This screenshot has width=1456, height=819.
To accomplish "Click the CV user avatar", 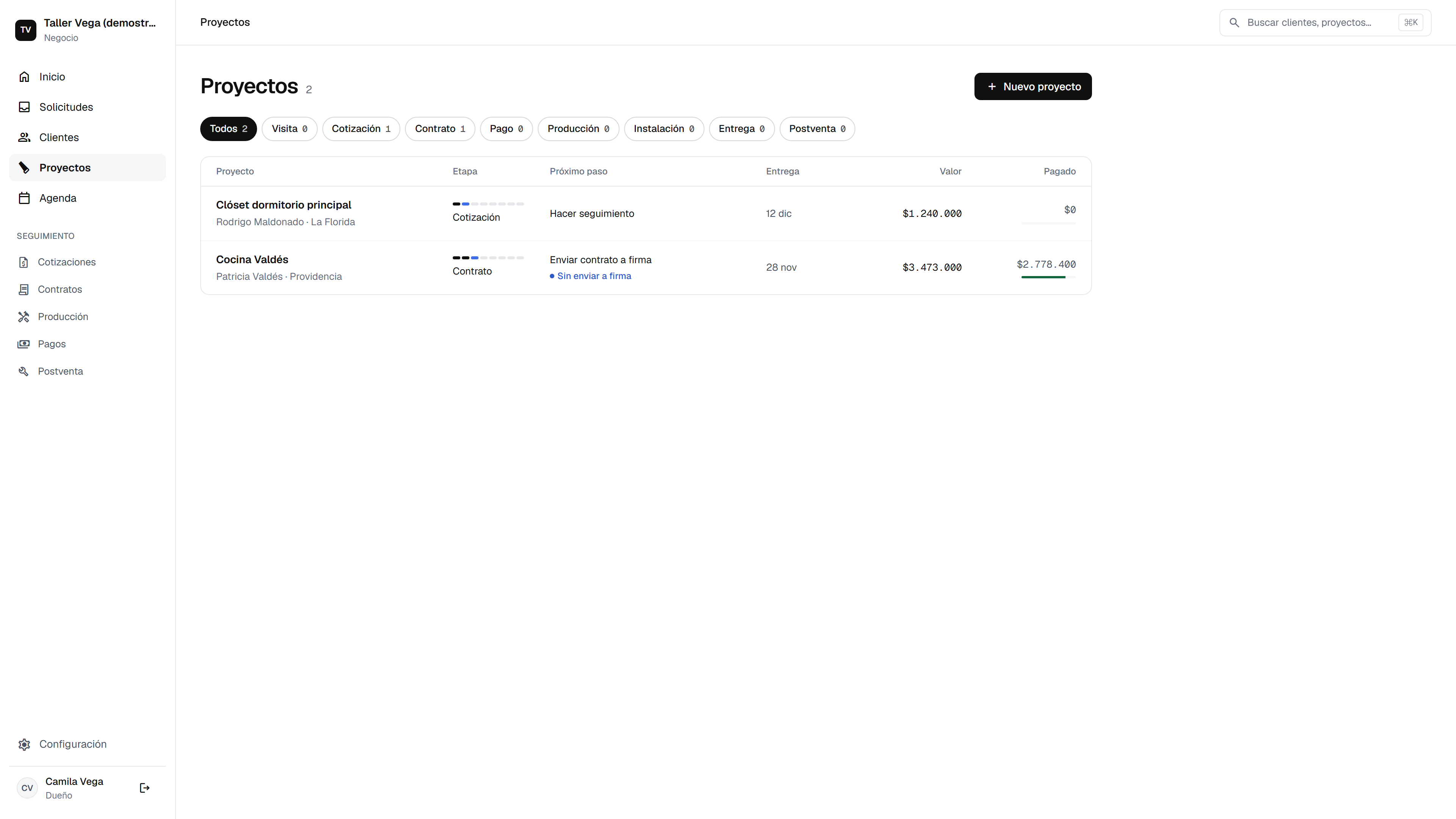I will click(x=27, y=788).
